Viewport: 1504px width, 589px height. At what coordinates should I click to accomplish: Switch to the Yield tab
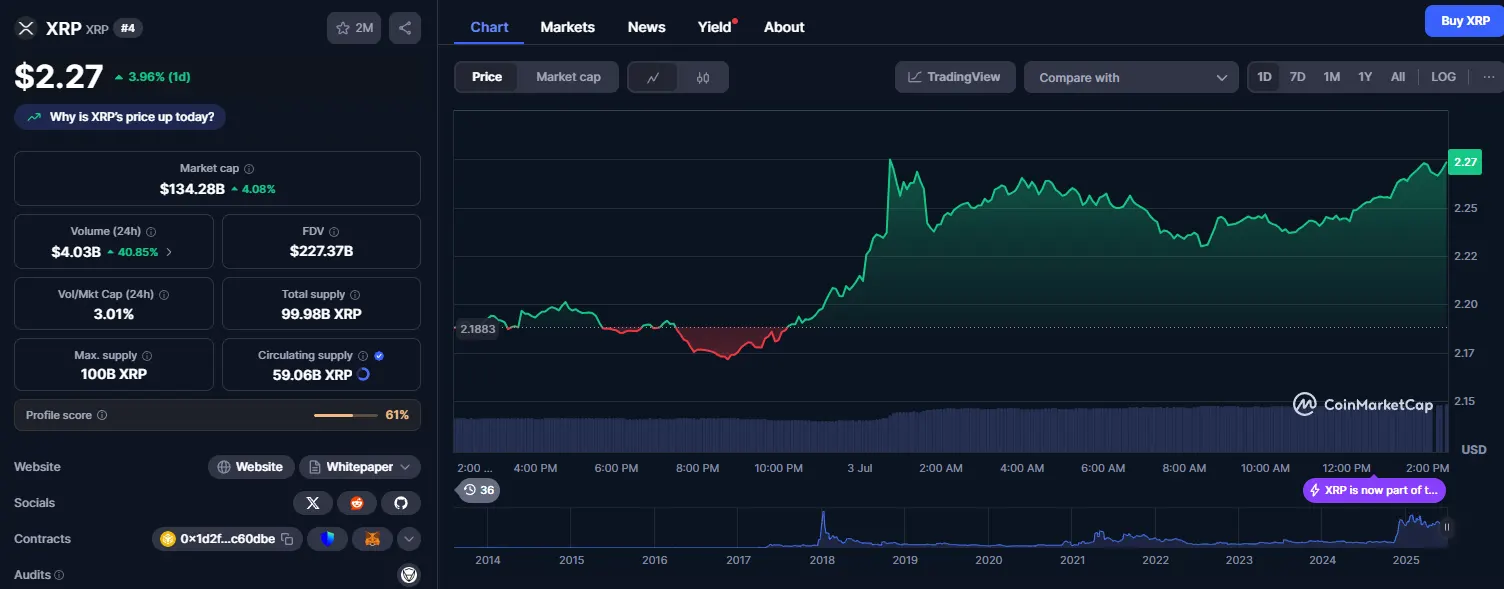[x=715, y=27]
